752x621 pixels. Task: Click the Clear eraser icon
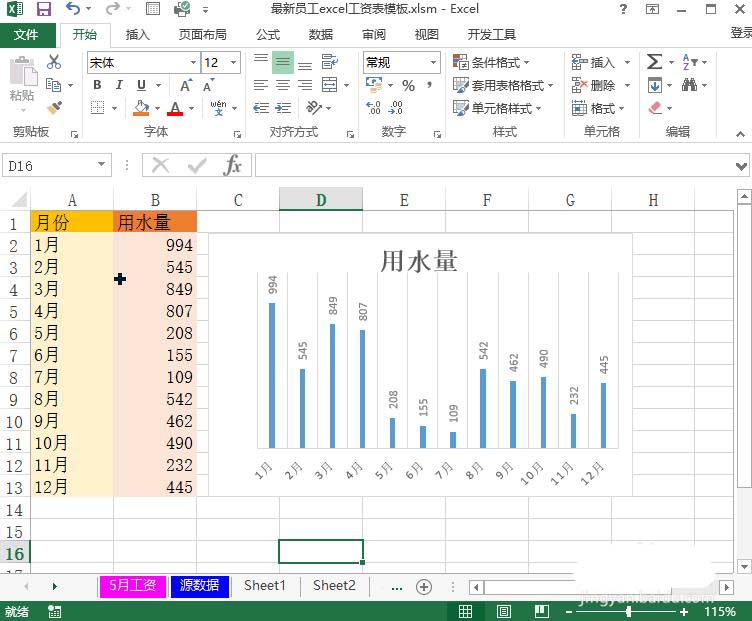tap(655, 108)
